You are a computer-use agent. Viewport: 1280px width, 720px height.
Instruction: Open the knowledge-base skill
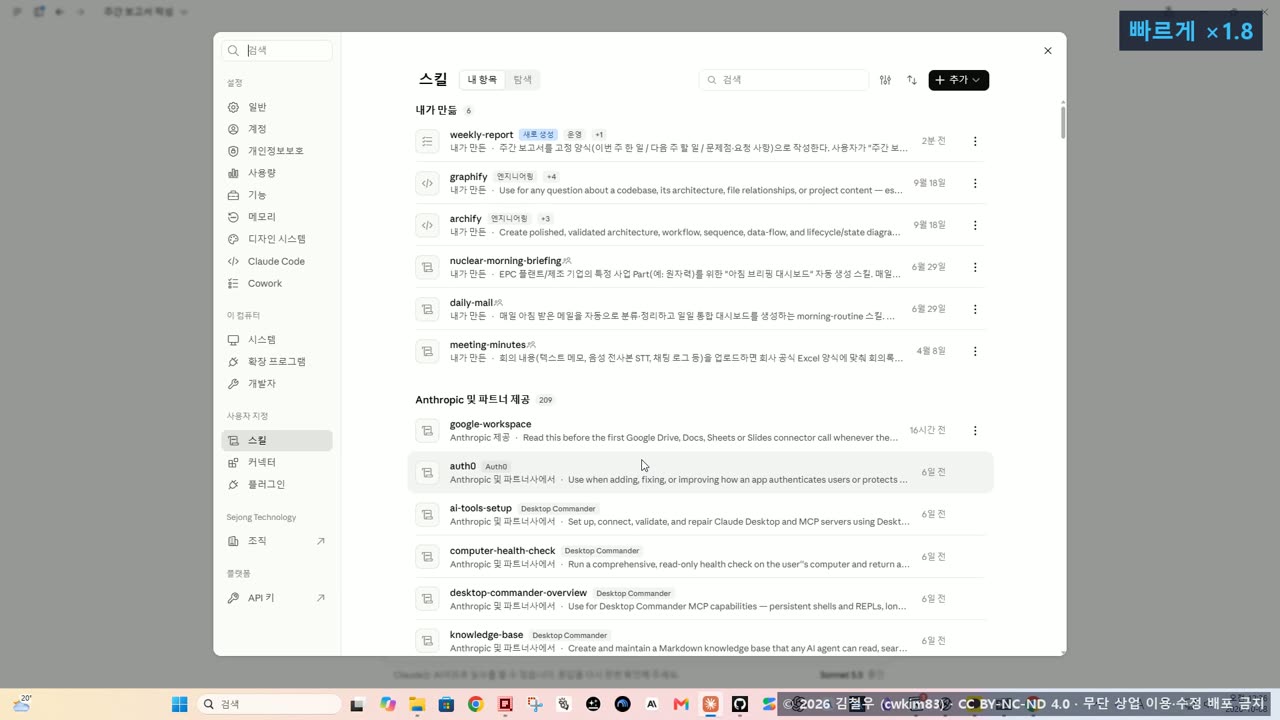[700, 640]
